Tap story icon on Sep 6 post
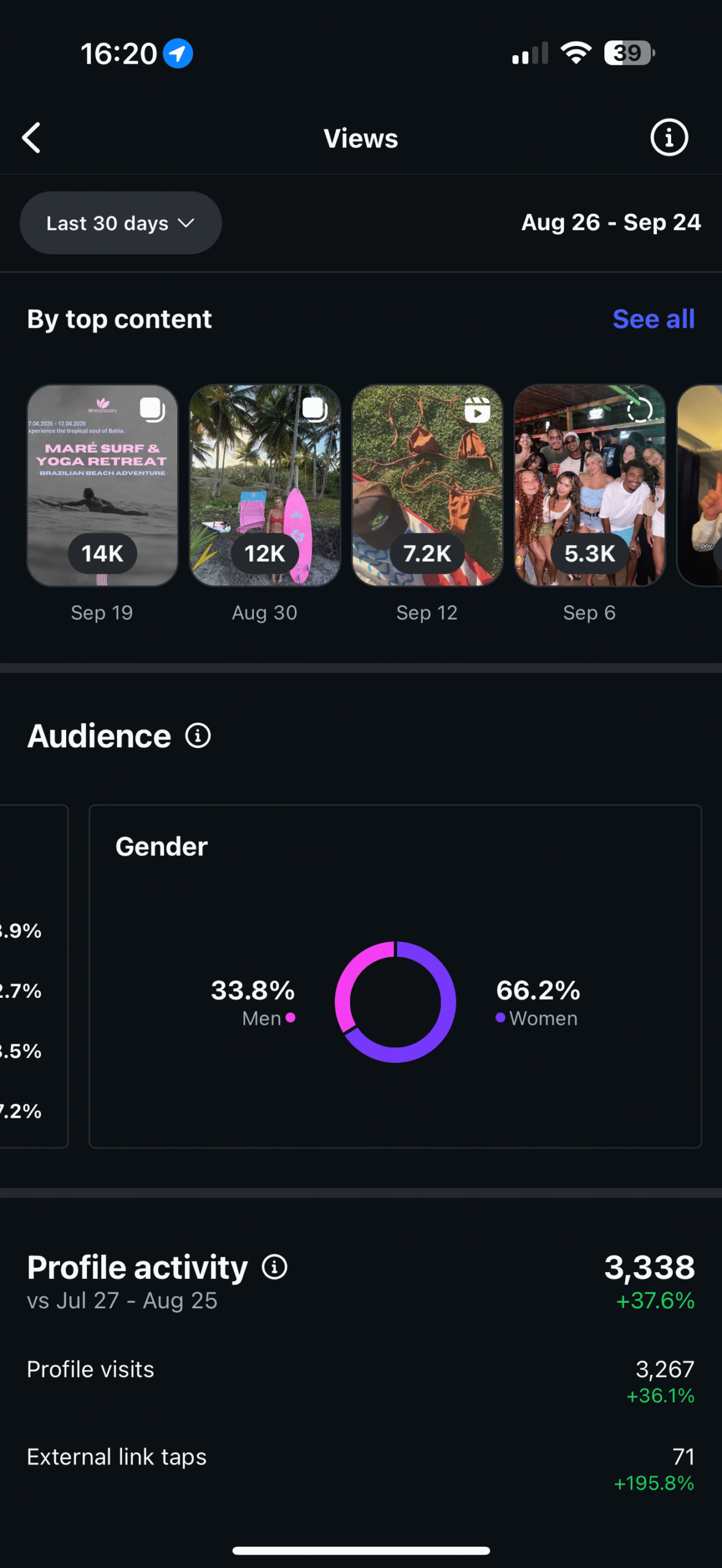The image size is (722, 1568). [639, 410]
